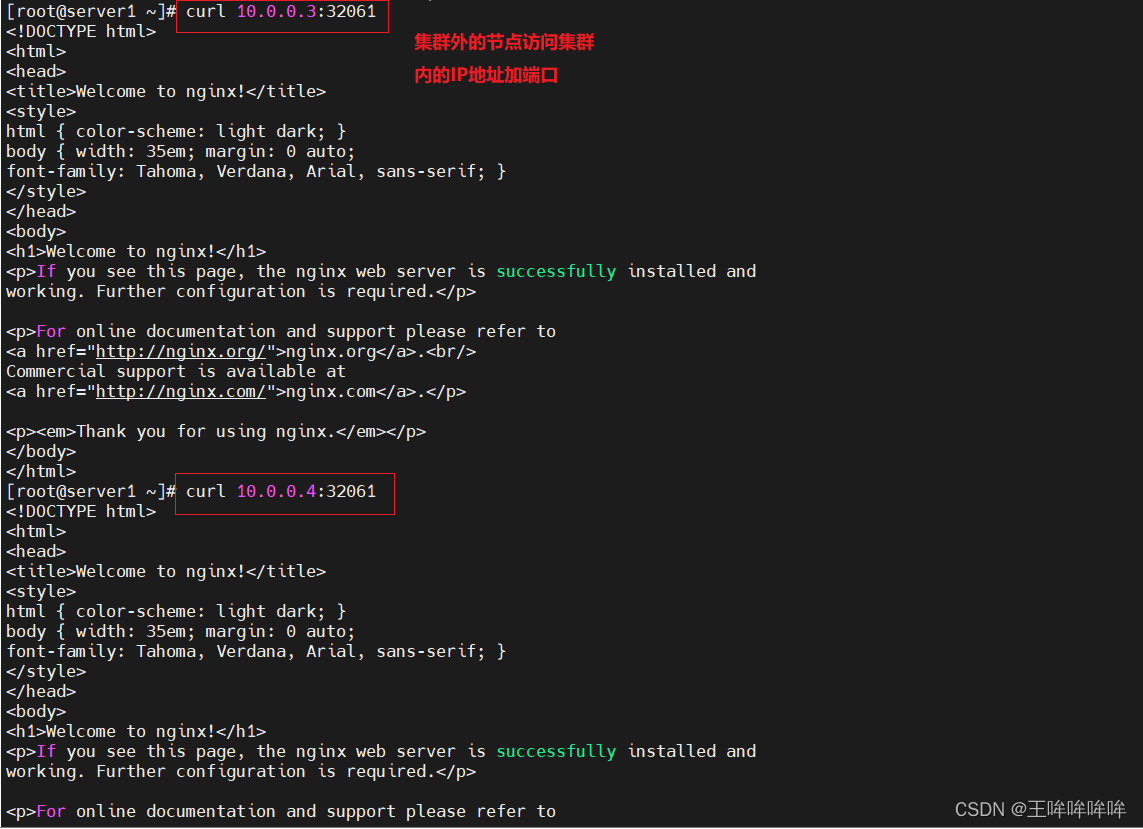
Task: Click the second '[root@server1 ~]#' prompt
Action: [x=91, y=491]
